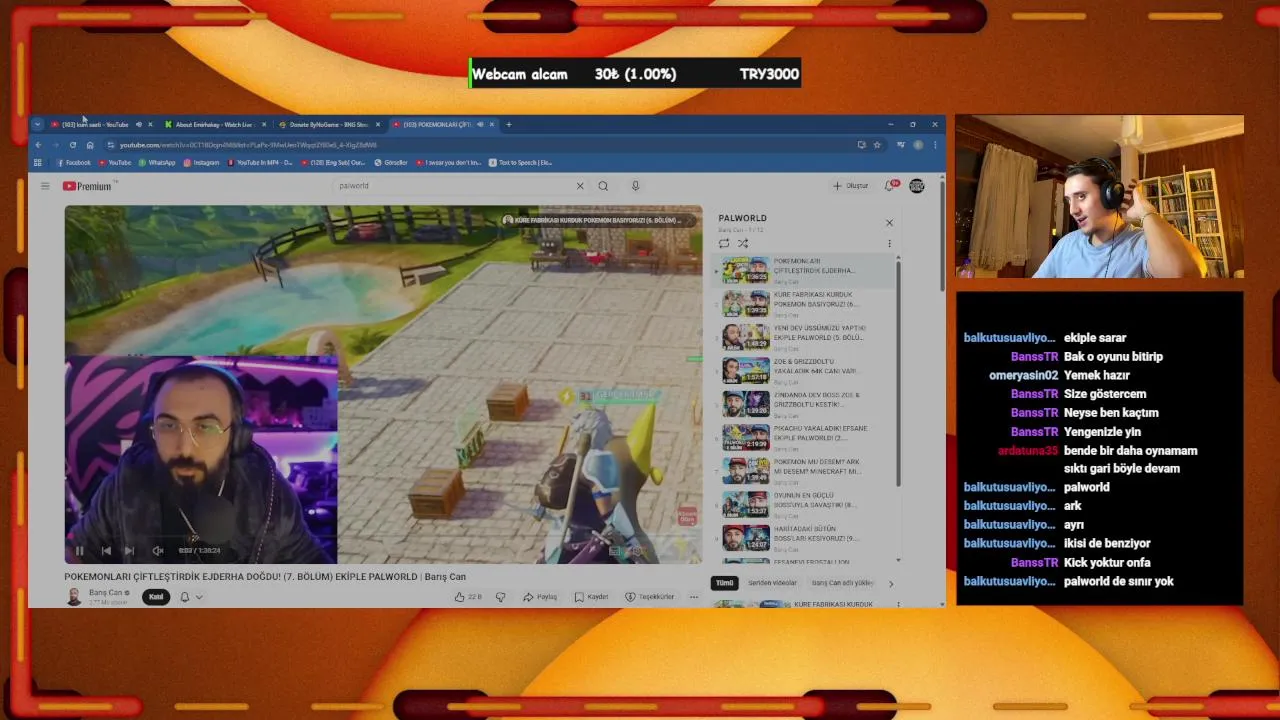Click the playlist panel scrollbar
1280x720 pixels.
click(898, 373)
